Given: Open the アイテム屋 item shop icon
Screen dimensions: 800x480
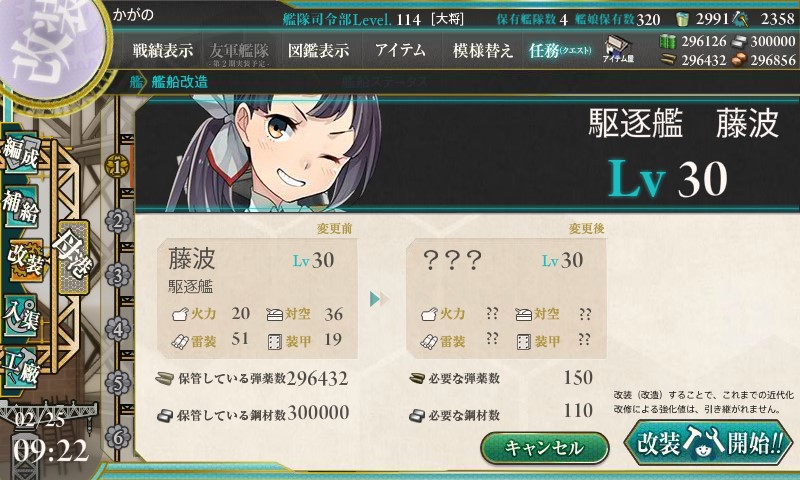Looking at the screenshot, I should click(618, 50).
